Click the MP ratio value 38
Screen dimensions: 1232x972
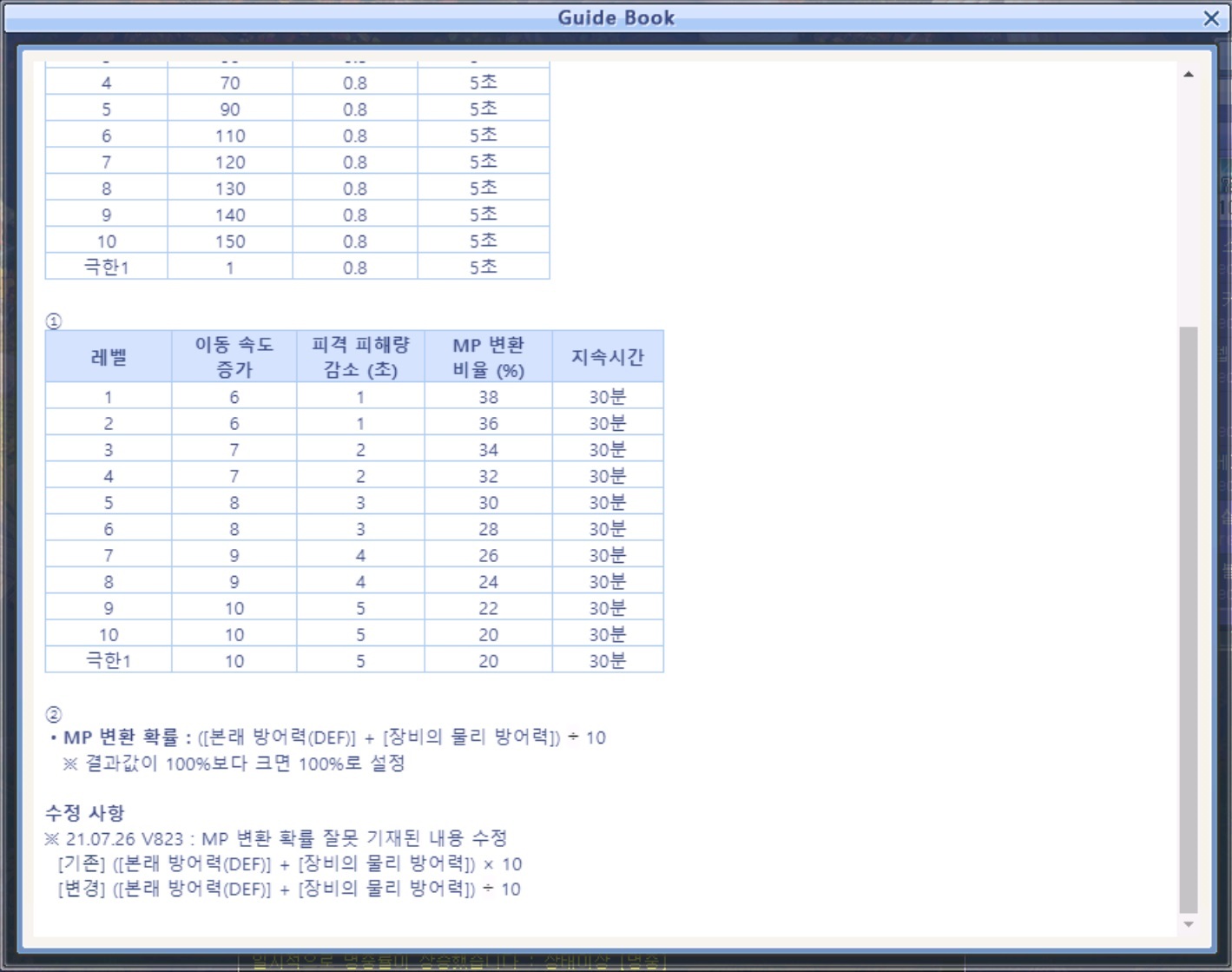(x=489, y=398)
